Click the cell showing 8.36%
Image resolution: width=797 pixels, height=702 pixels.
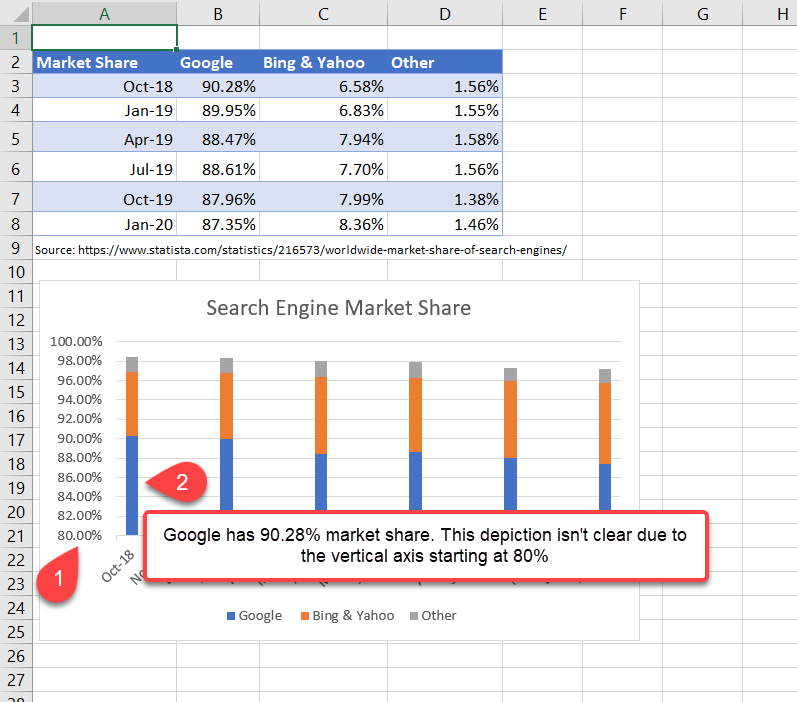[323, 224]
